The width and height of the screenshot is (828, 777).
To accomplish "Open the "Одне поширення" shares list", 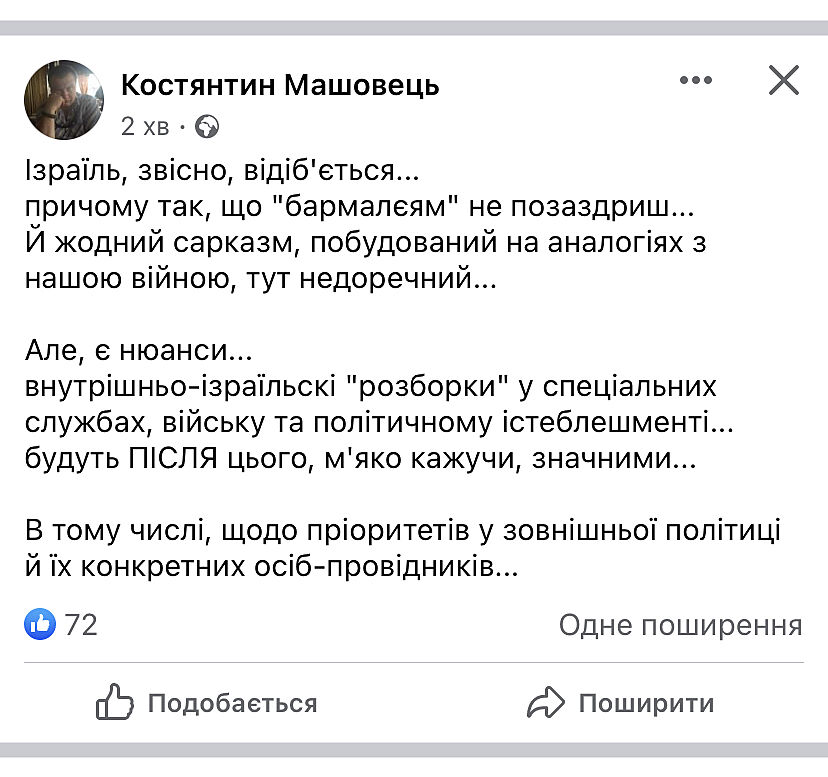I will pyautogui.click(x=680, y=625).
